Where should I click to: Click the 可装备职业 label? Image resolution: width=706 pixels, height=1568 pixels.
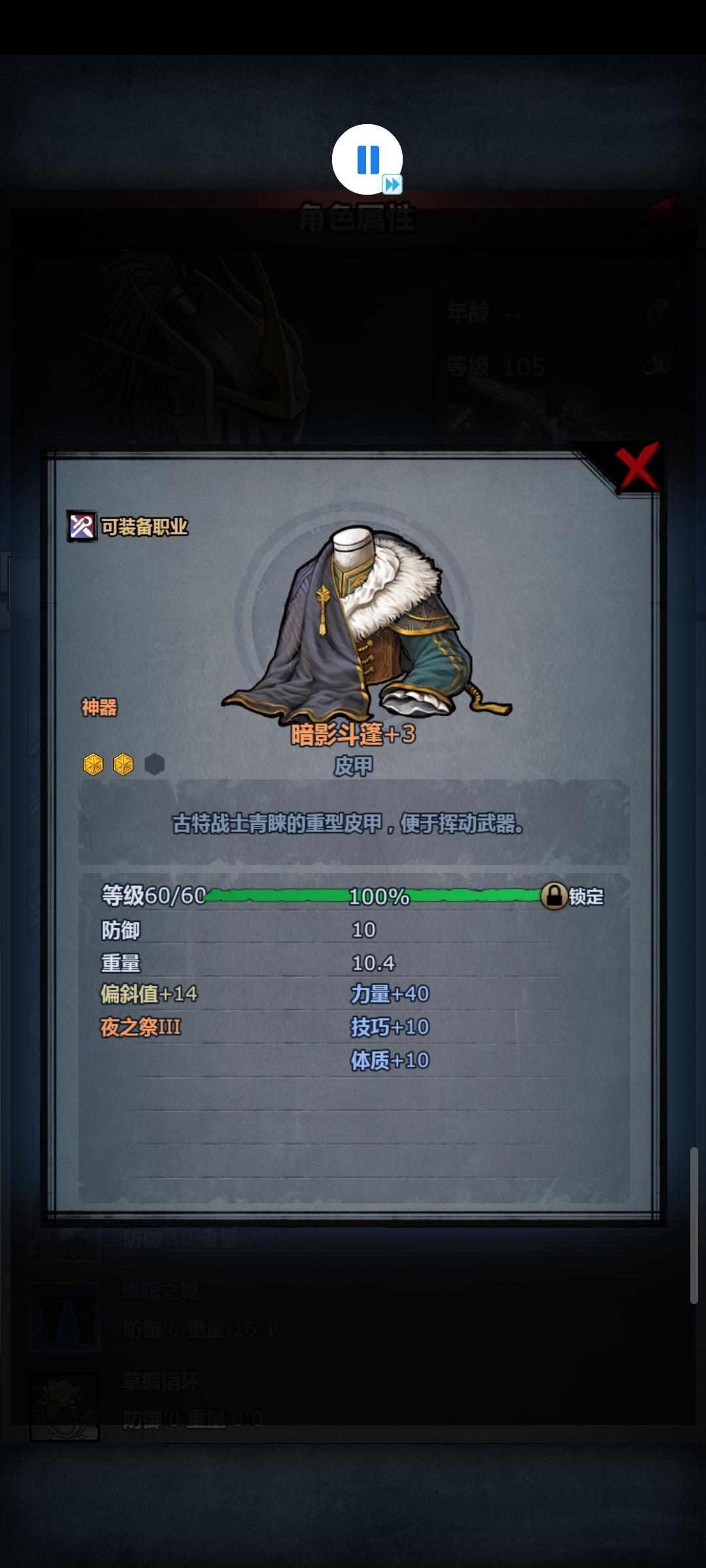coord(144,527)
